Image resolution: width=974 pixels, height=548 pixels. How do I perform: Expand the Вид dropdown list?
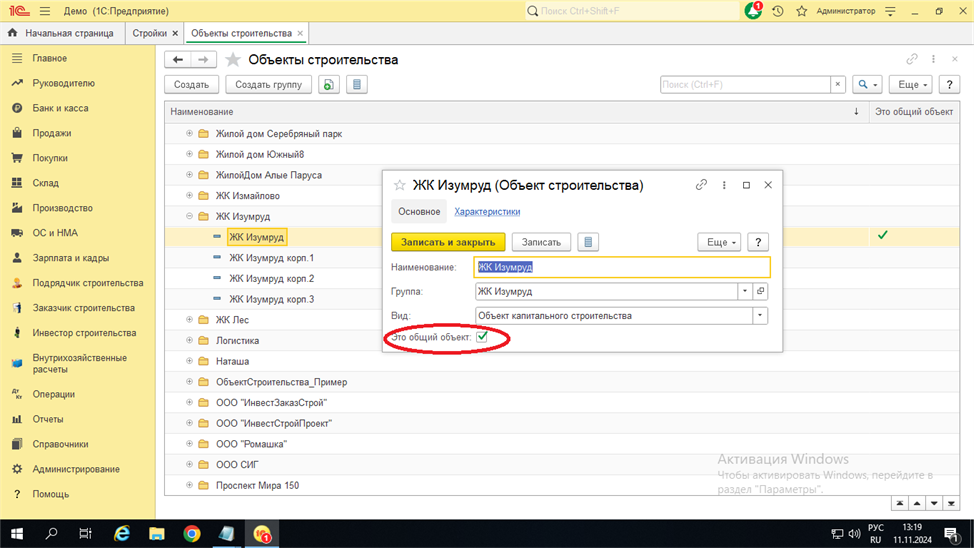(x=760, y=316)
